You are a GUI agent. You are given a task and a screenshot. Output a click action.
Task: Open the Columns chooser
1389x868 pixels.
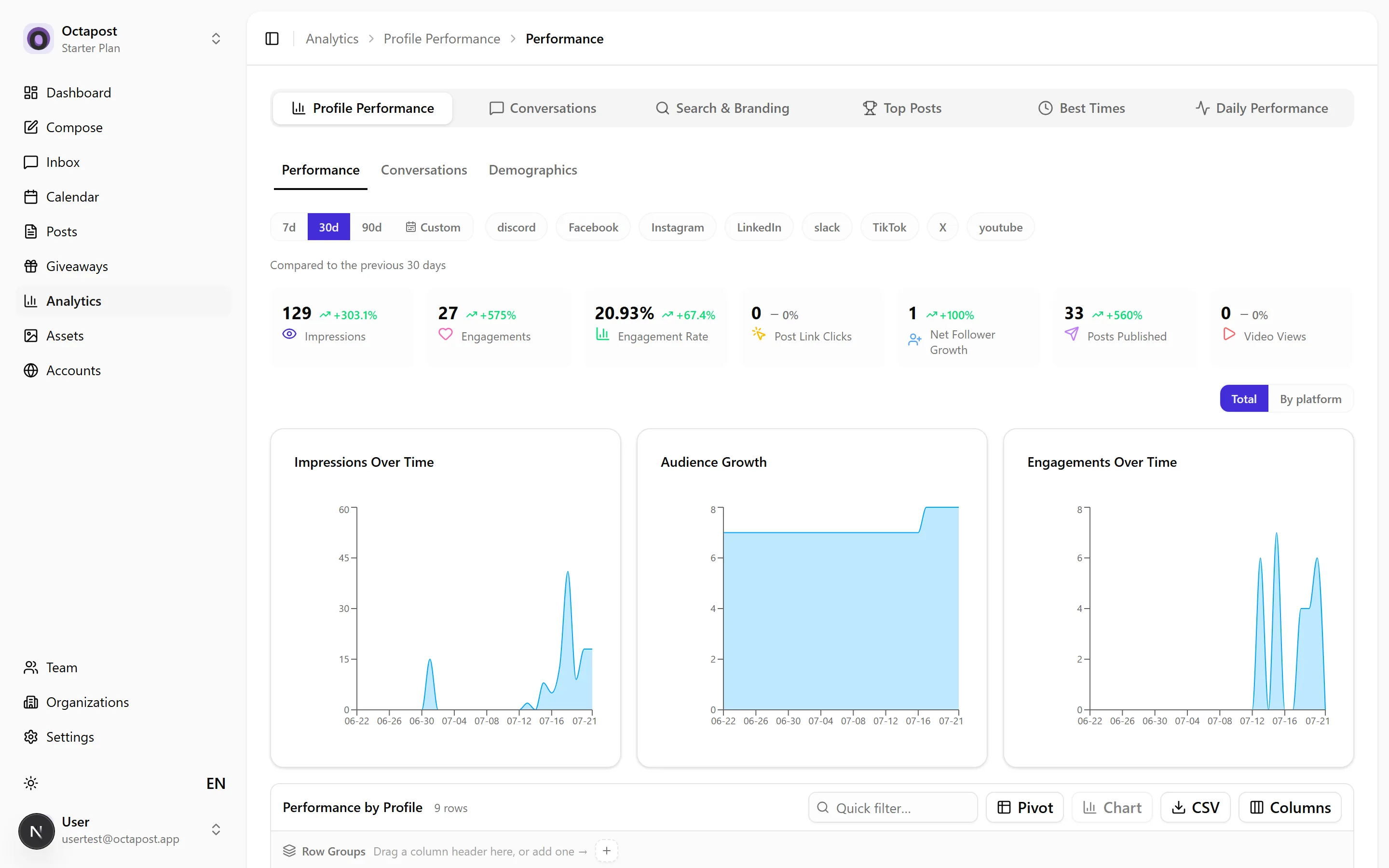(x=1290, y=808)
